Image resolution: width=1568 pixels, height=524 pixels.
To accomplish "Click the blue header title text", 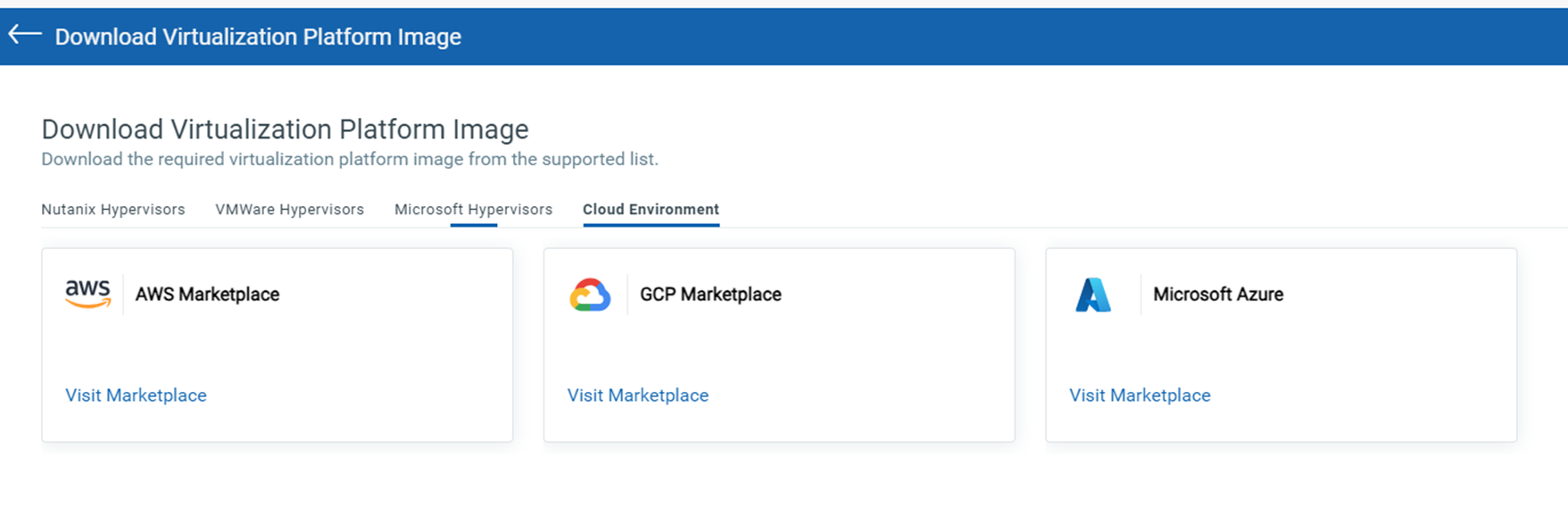I will click(x=258, y=37).
